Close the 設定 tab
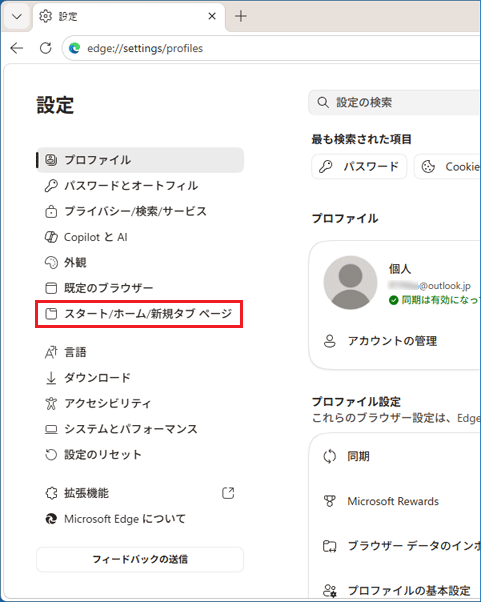This screenshot has width=481, height=602. coord(212,16)
